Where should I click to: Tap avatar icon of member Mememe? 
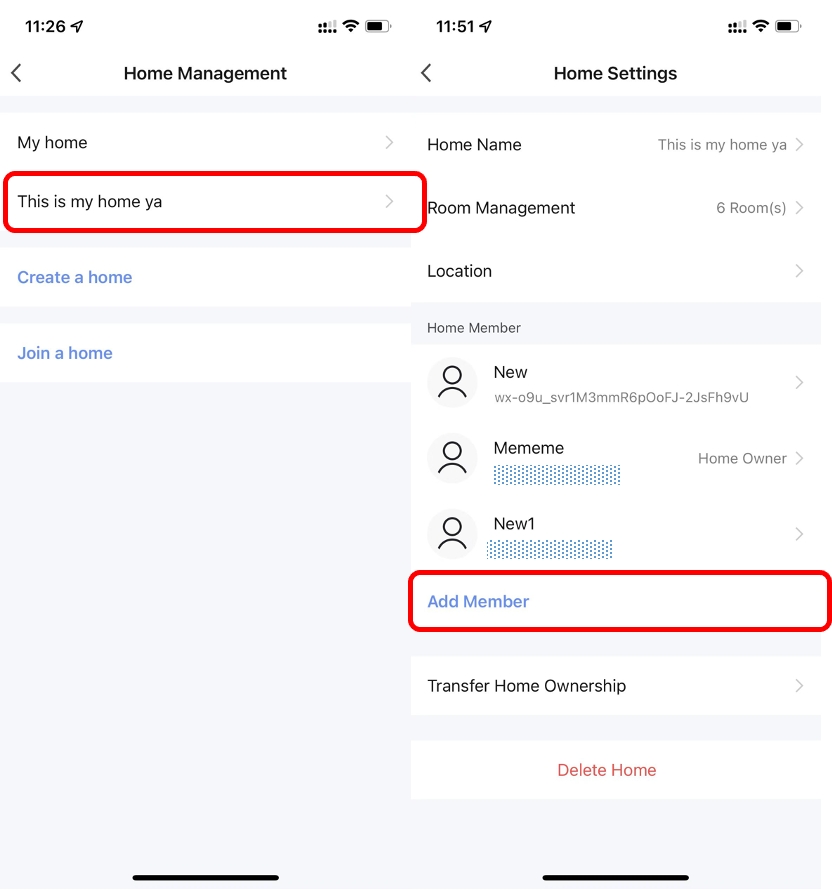[x=452, y=459]
